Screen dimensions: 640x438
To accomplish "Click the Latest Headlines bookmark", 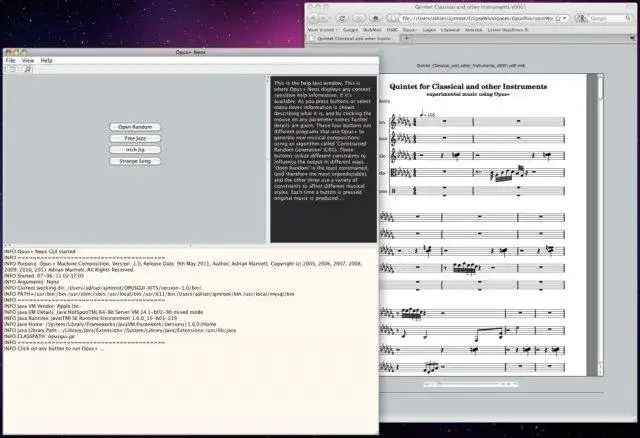I will click(508, 30).
